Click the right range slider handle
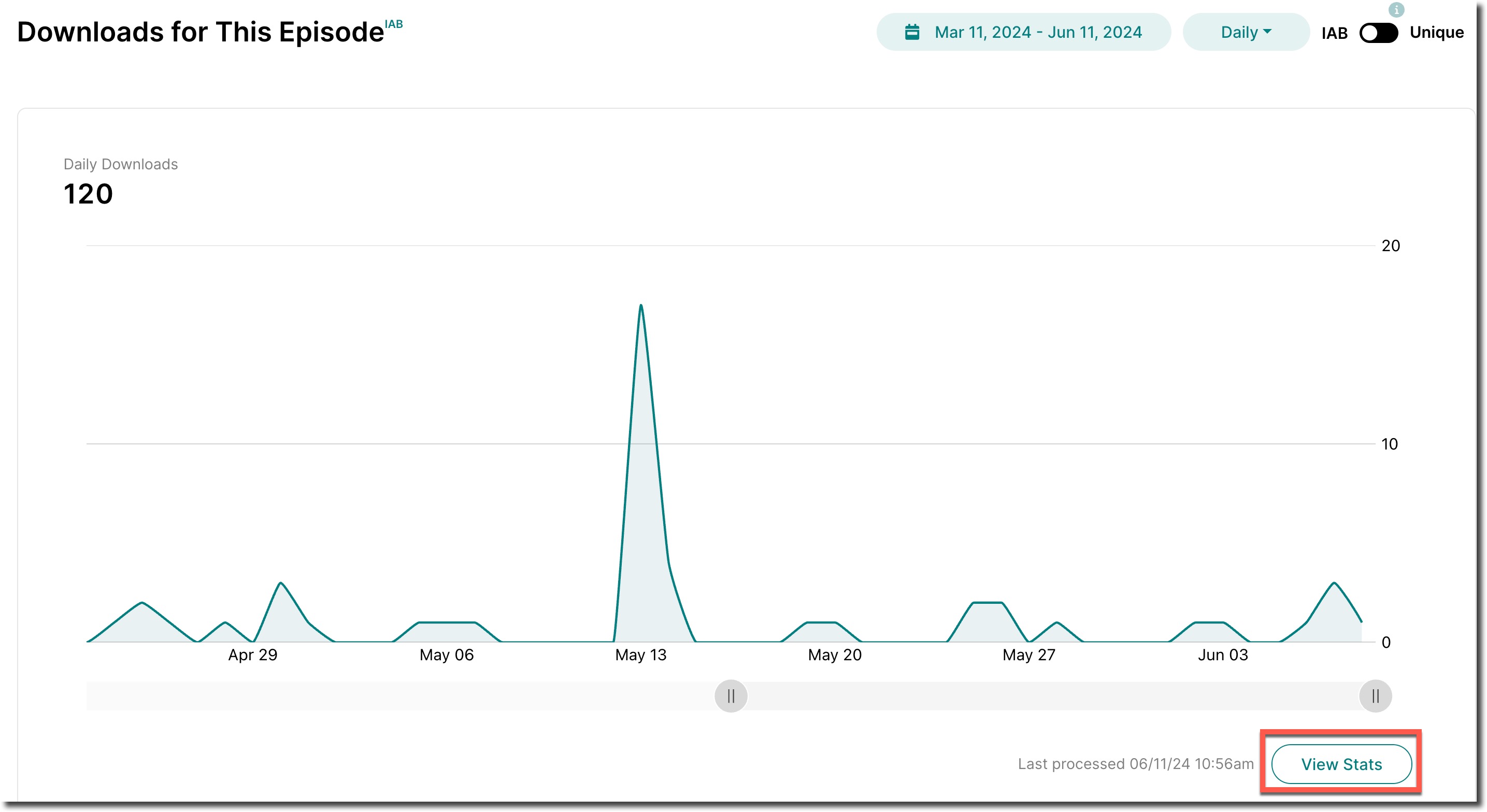 (x=1375, y=696)
